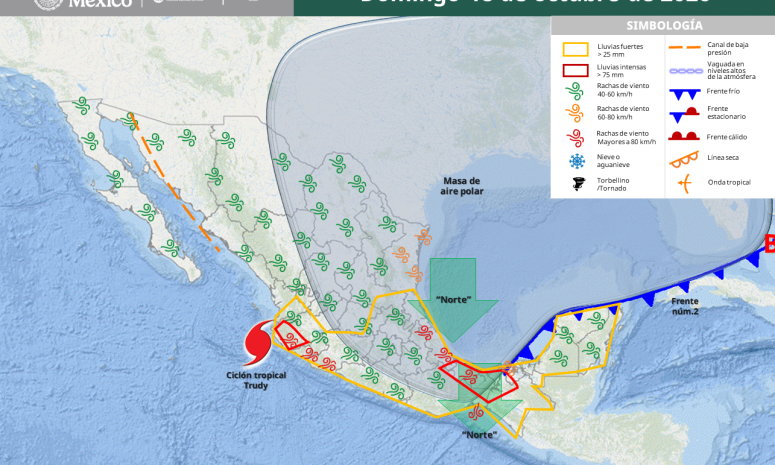Image resolution: width=775 pixels, height=465 pixels.
Task: Click the 'Torbellino /Tornado' label
Action: [x=613, y=184]
